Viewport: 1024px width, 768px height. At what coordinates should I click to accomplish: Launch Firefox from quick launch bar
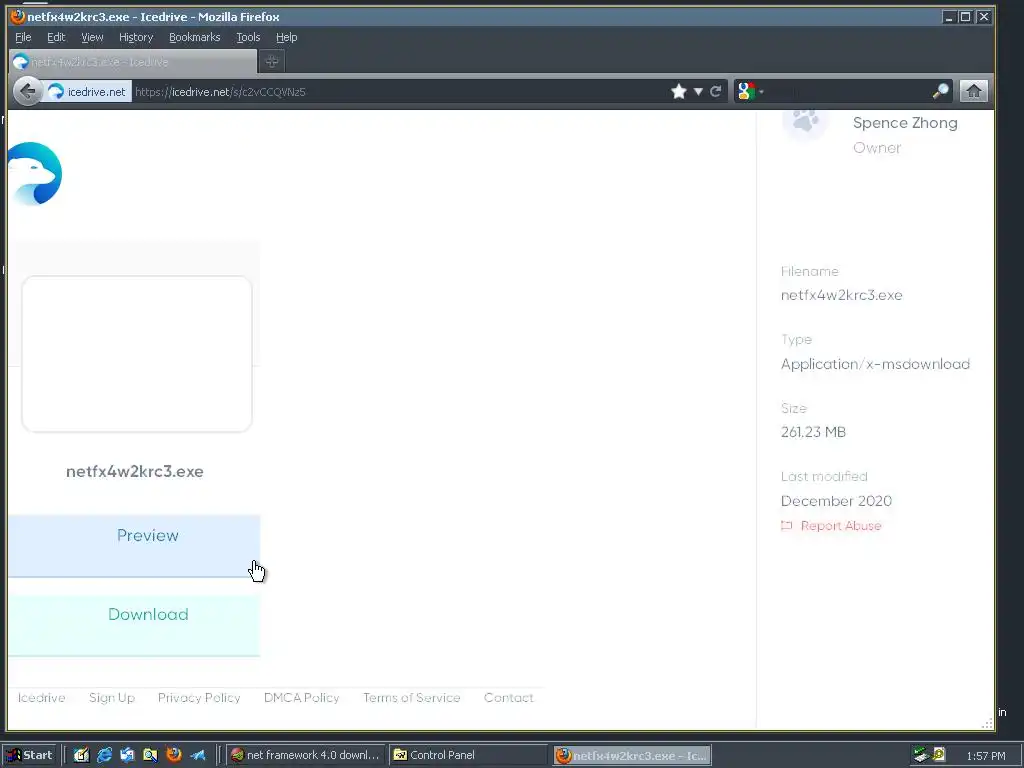tap(174, 755)
